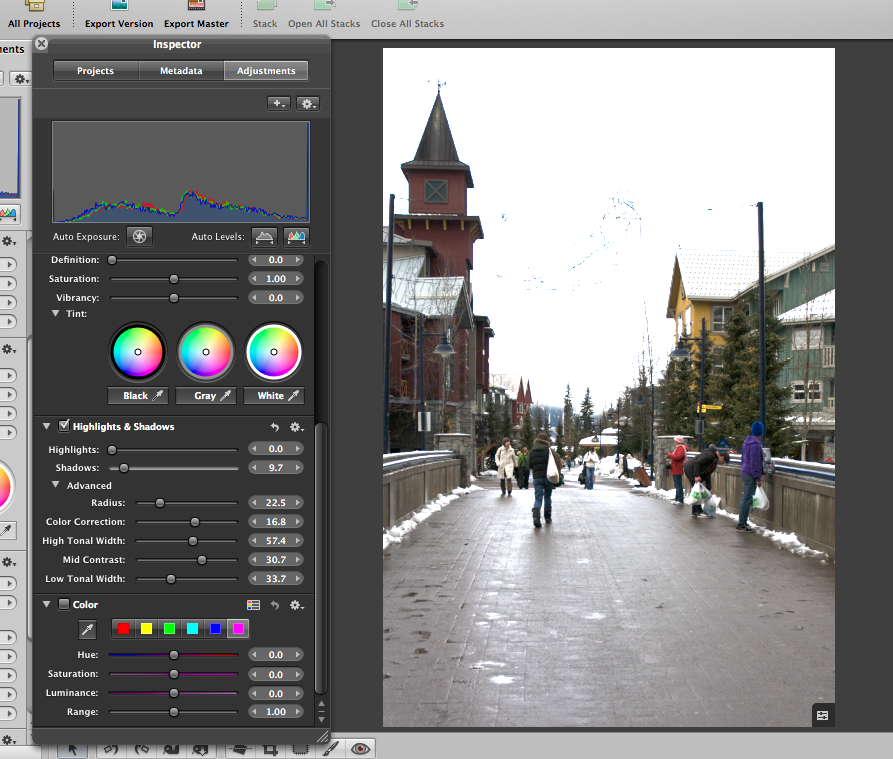Select the red color swatch
The image size is (893, 759).
[124, 629]
